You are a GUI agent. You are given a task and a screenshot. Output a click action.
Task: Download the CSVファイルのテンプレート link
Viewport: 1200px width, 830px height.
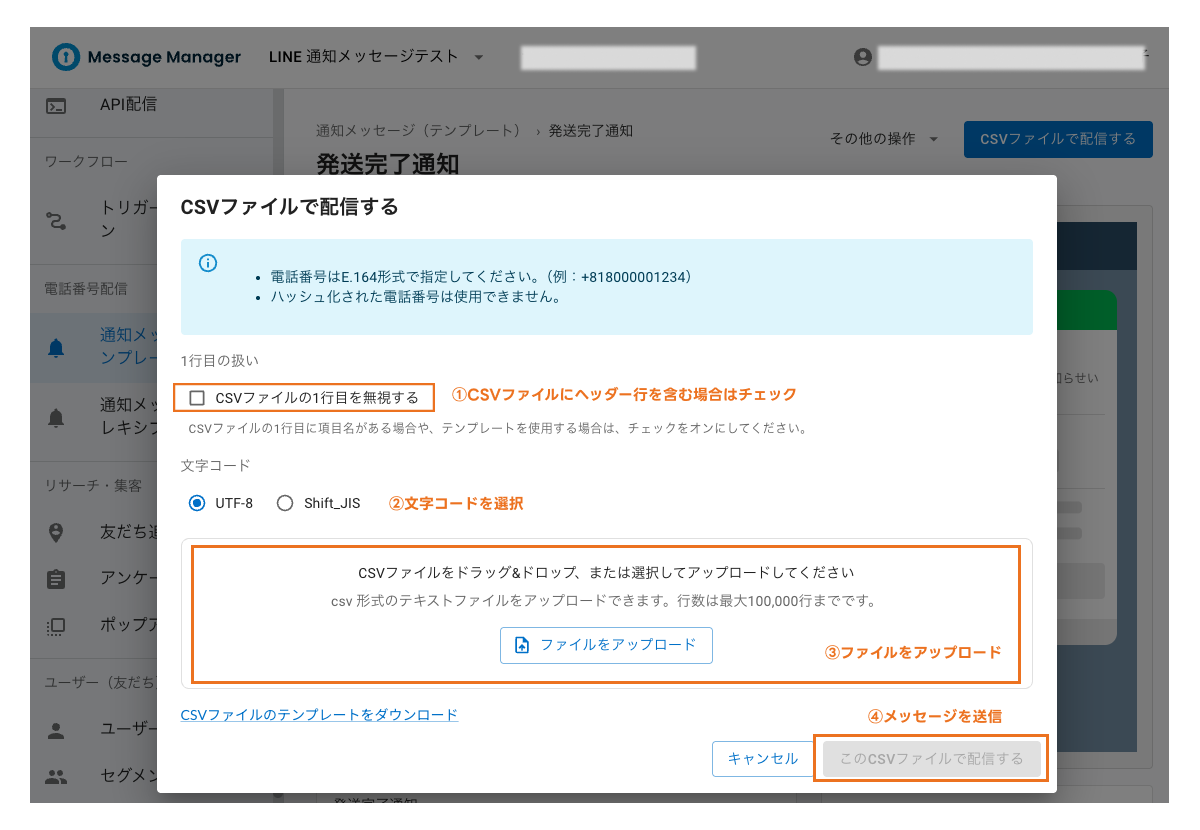tap(318, 714)
